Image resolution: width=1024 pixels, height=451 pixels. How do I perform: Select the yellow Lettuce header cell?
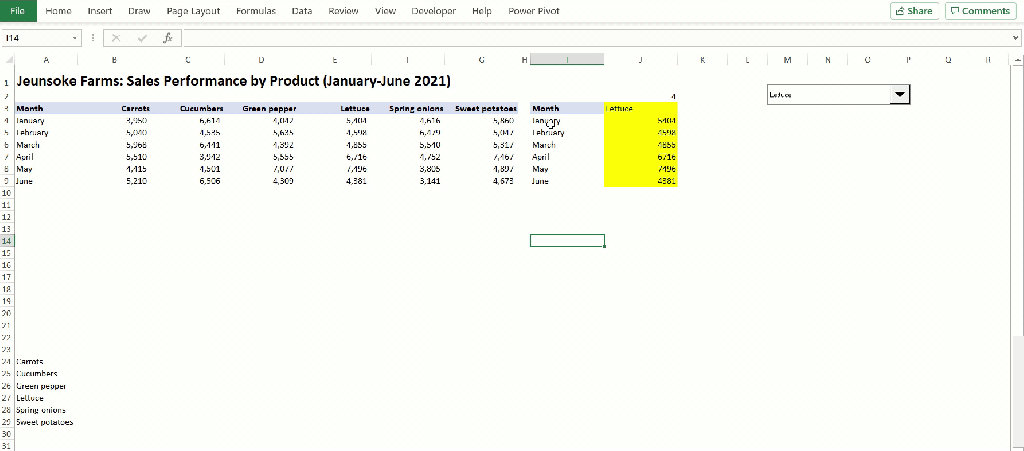[x=641, y=108]
